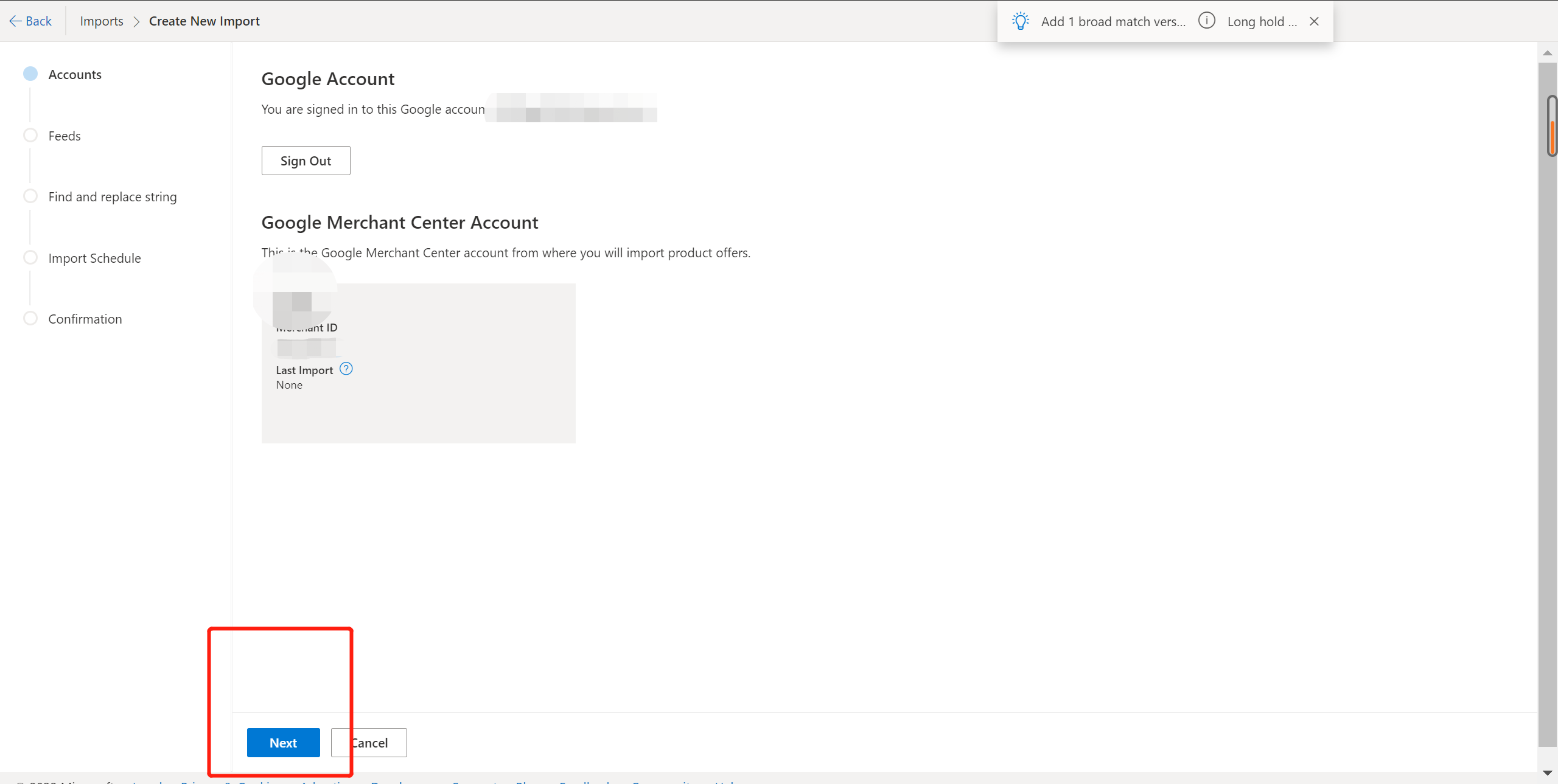Screen dimensions: 1558x784
Task: Go back using the Back arrow link
Action: coord(30,21)
